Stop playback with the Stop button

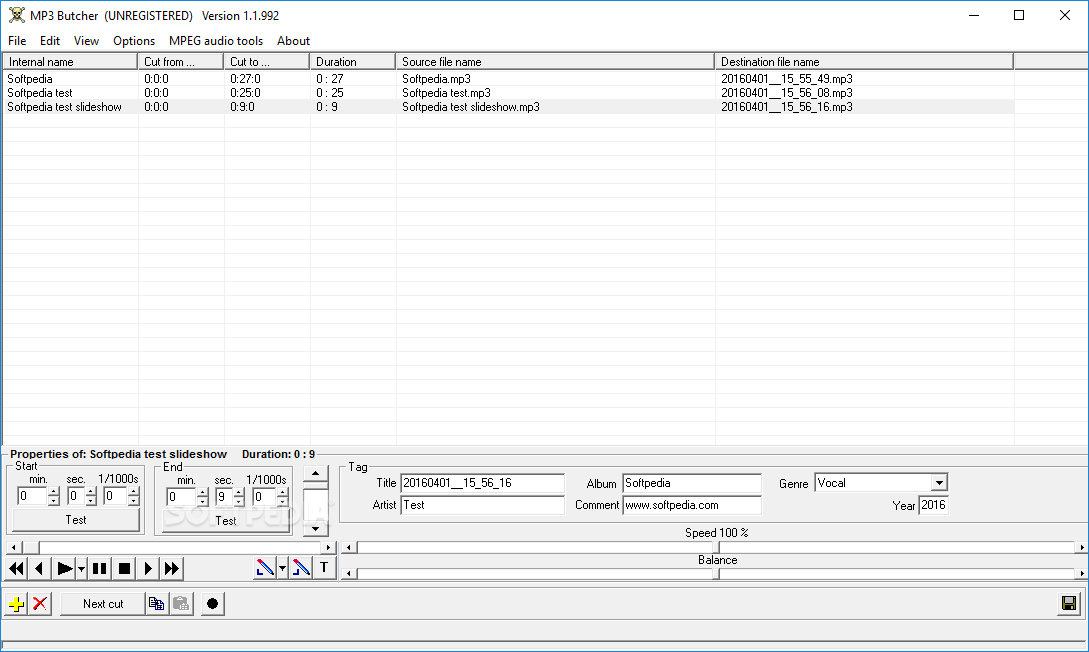click(124, 569)
